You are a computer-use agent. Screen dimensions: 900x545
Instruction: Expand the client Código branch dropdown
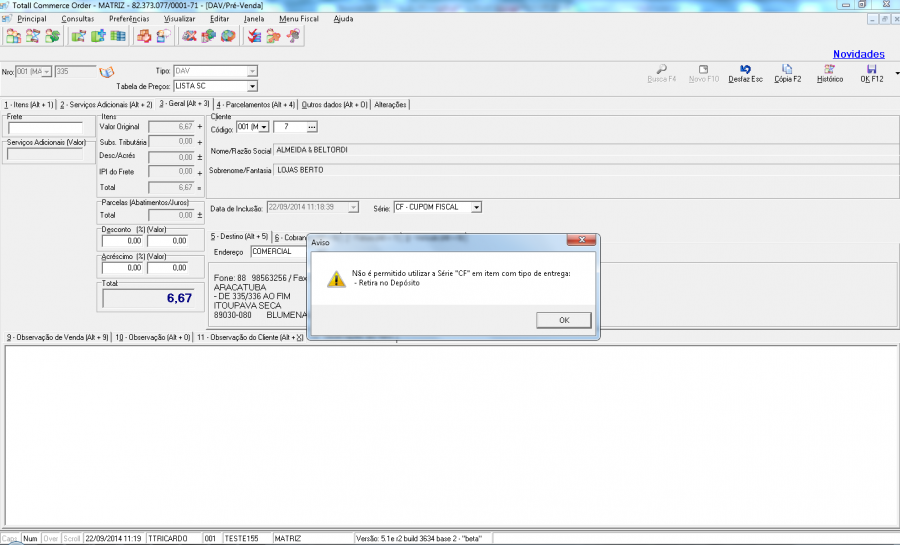point(265,127)
